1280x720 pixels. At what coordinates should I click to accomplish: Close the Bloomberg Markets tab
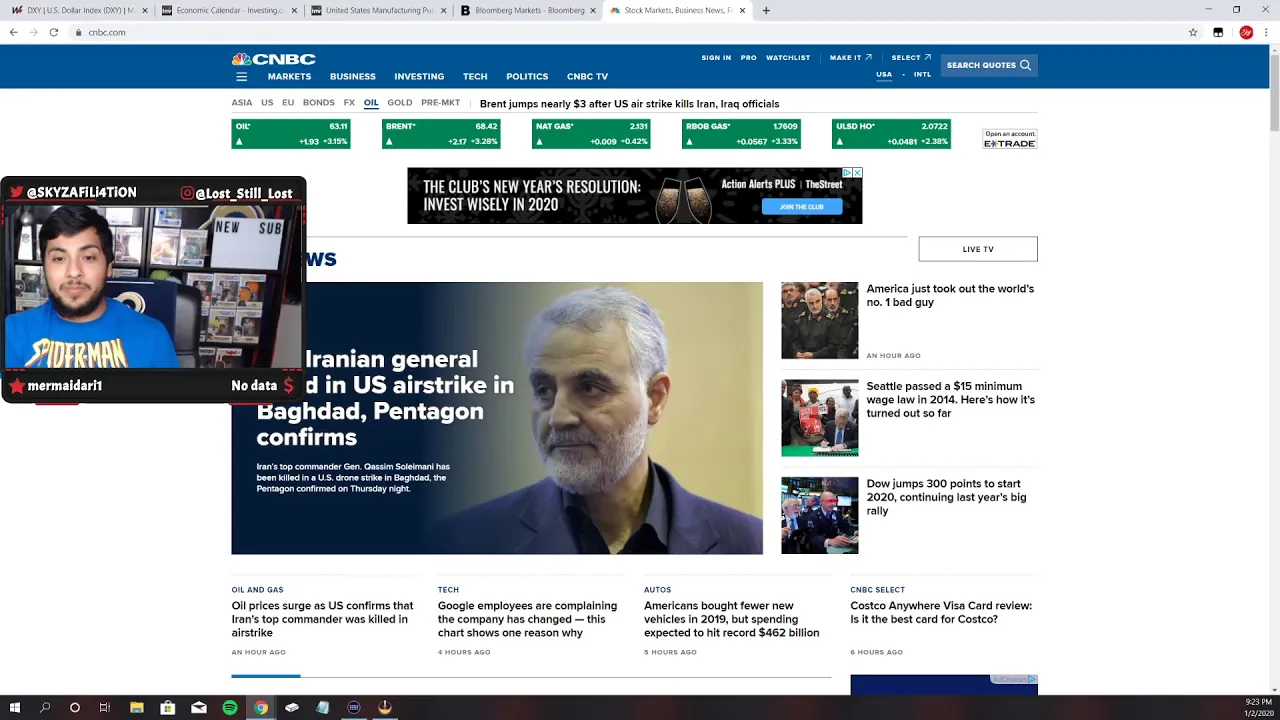[x=593, y=10]
